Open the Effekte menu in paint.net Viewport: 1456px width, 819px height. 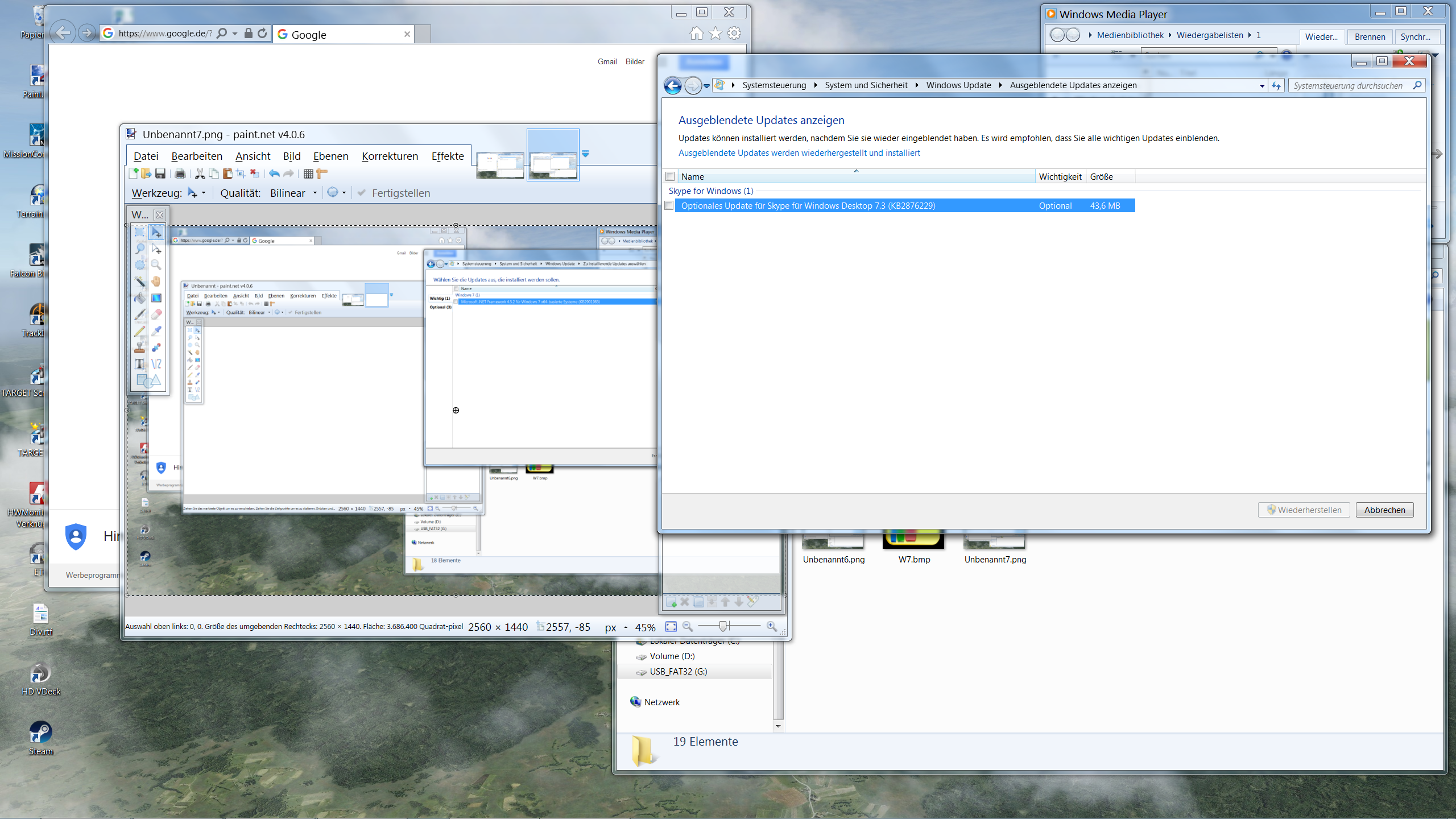[x=448, y=156]
